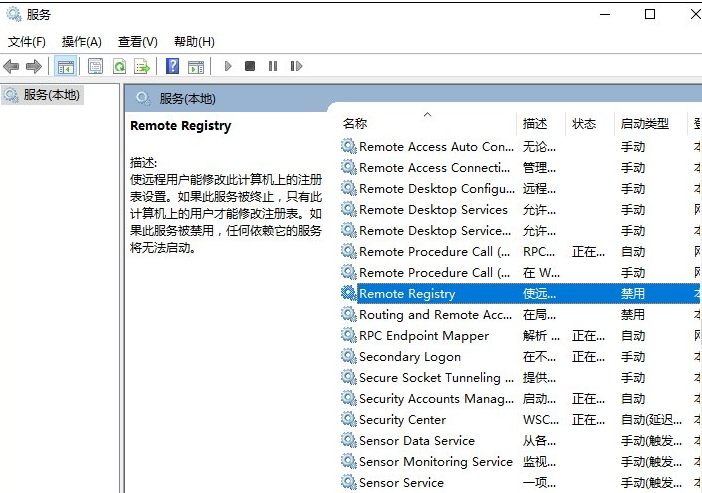The width and height of the screenshot is (702, 493).
Task: Click the Forward arrow in toolbar
Action: click(x=34, y=67)
